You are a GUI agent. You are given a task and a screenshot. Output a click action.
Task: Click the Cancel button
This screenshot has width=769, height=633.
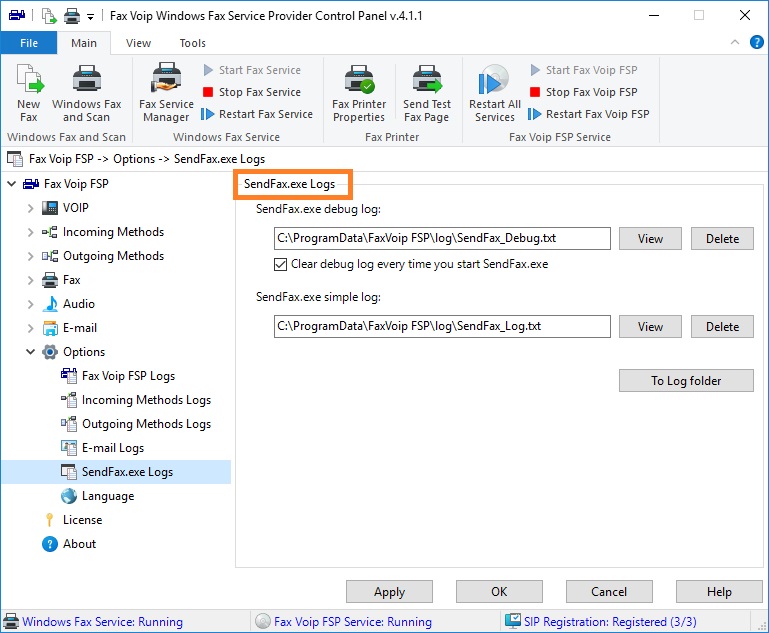click(x=609, y=592)
